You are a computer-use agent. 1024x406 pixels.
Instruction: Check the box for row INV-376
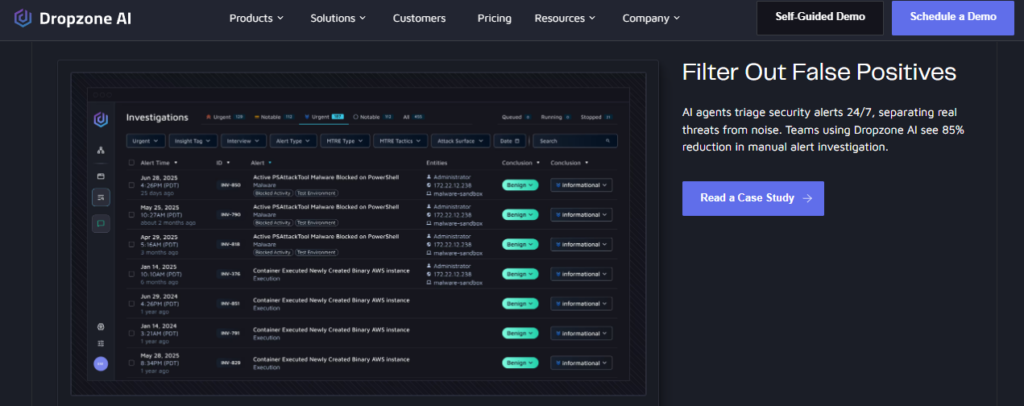pyautogui.click(x=131, y=274)
